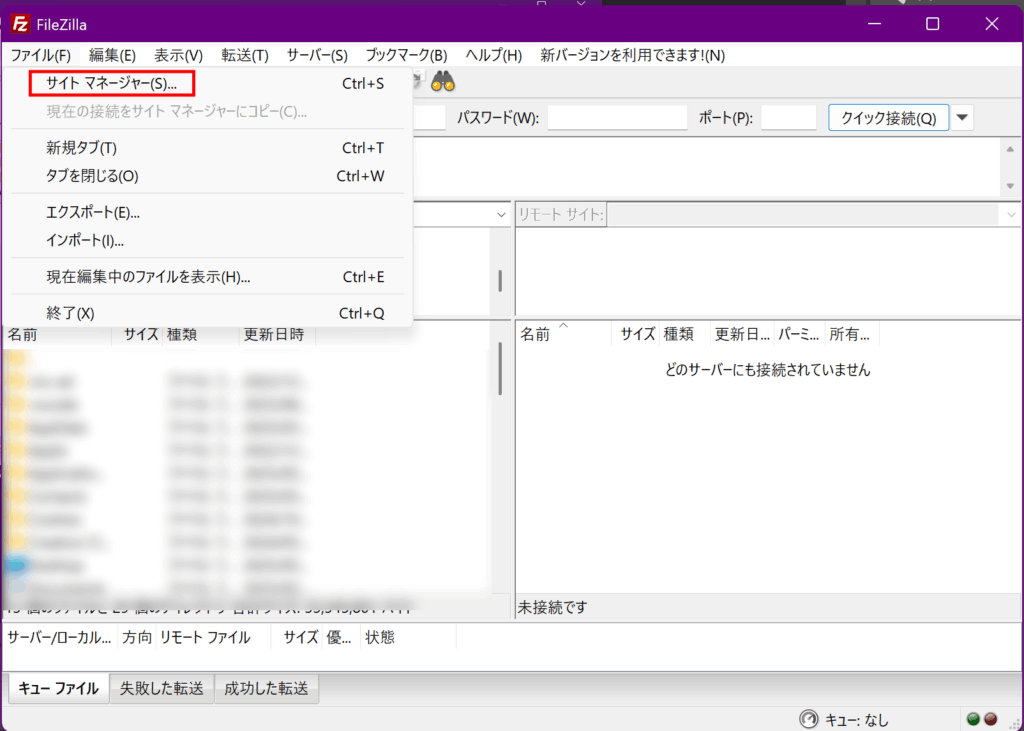
Task: Sort local pane by サイズ column
Action: 137,335
